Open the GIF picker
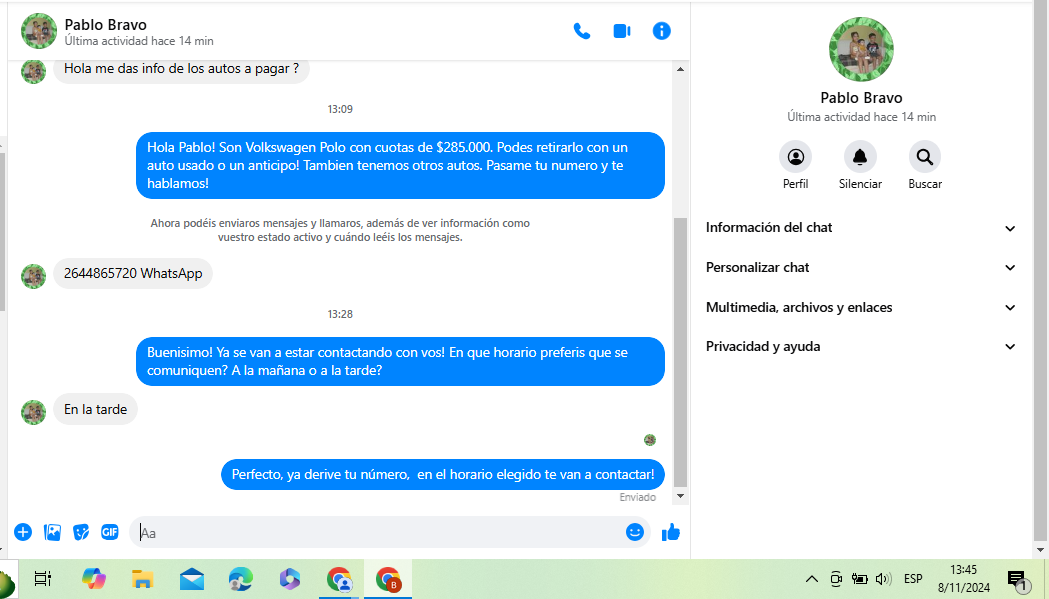This screenshot has width=1049, height=599. pos(110,532)
